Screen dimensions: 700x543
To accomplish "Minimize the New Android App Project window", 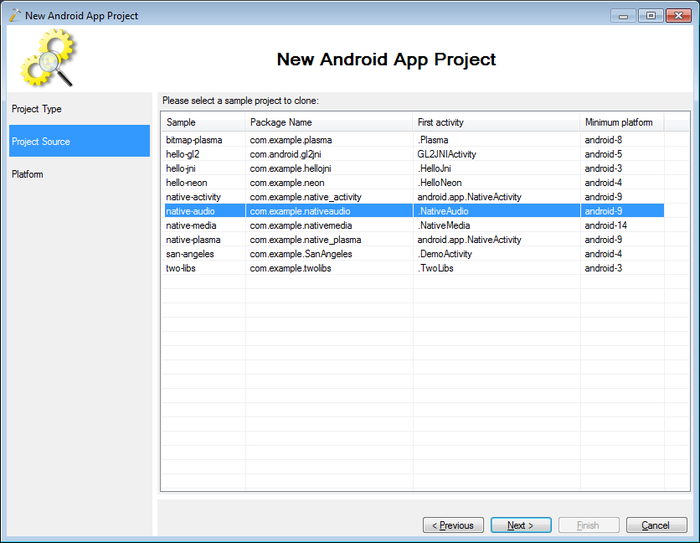I will pyautogui.click(x=624, y=16).
